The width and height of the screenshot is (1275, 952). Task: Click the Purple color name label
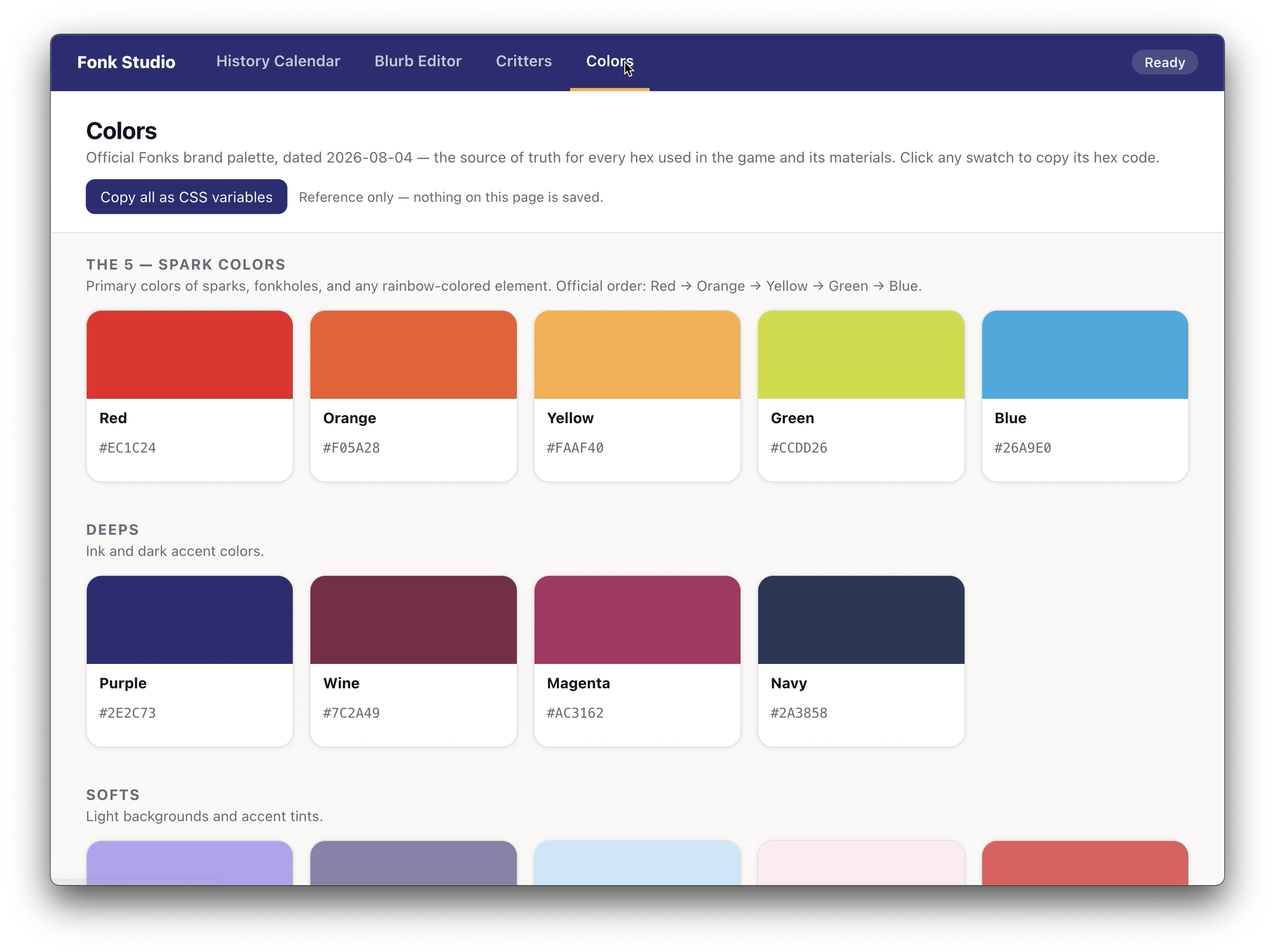click(123, 683)
